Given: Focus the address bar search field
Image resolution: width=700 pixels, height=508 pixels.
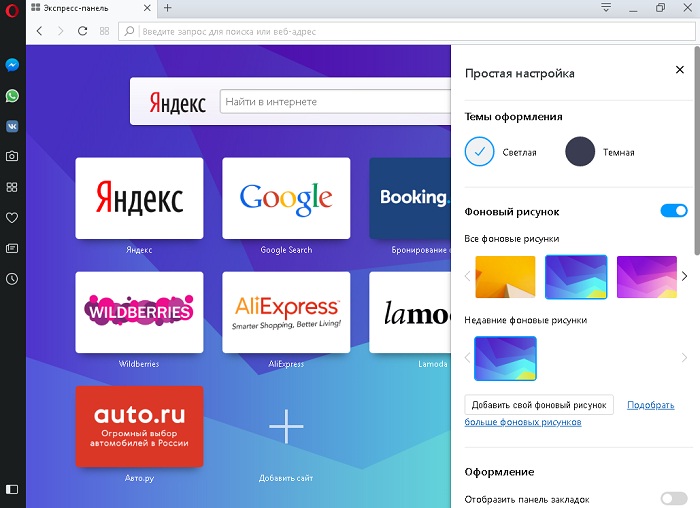Looking at the screenshot, I should [407, 31].
